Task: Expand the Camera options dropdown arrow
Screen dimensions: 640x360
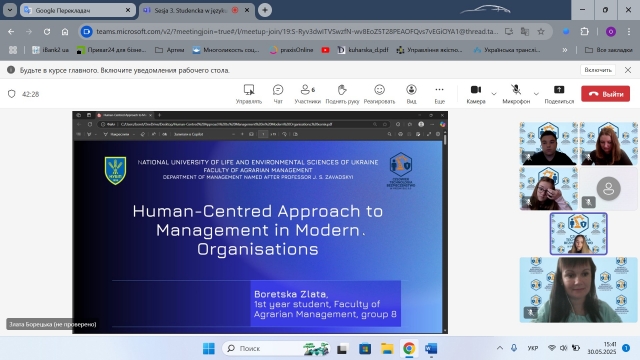Action: 494,94
